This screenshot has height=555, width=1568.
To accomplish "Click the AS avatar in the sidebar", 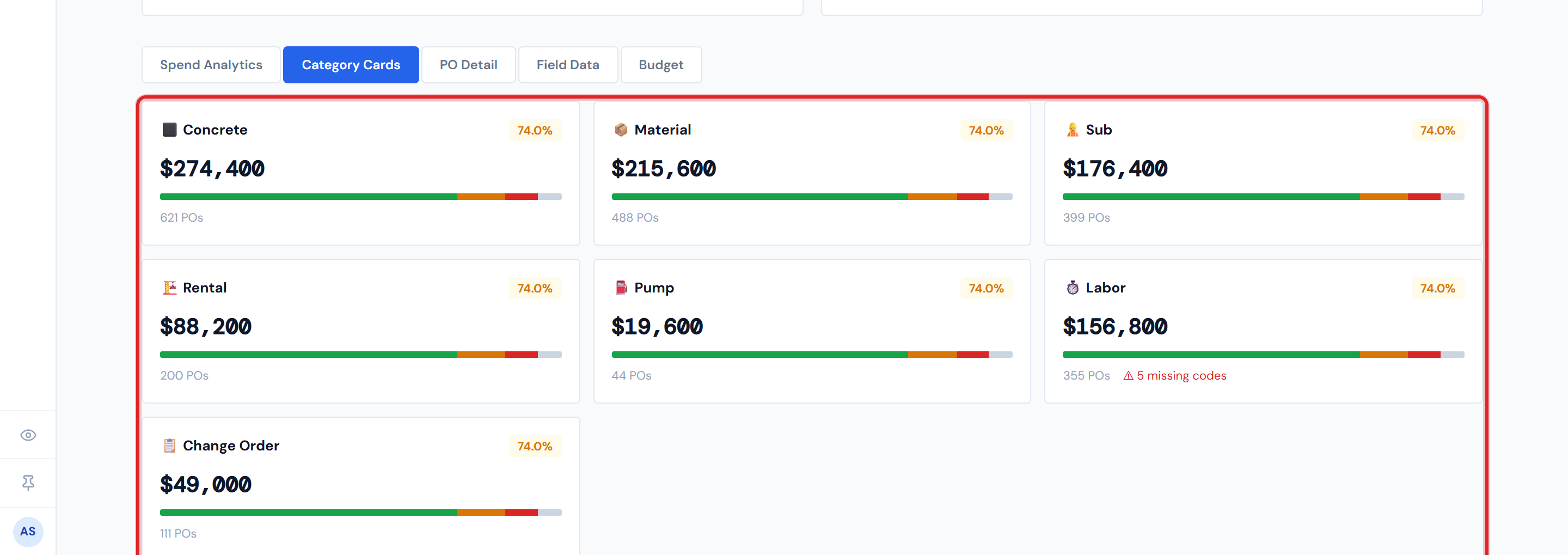I will point(28,531).
